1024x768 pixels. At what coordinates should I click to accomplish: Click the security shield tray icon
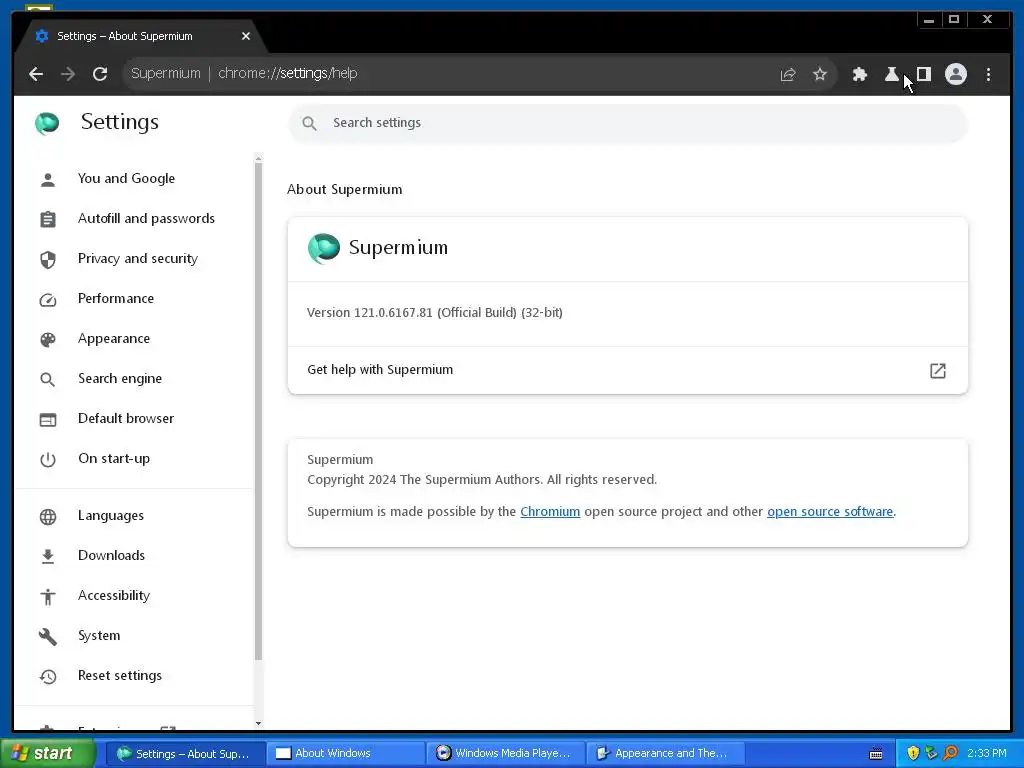point(913,754)
